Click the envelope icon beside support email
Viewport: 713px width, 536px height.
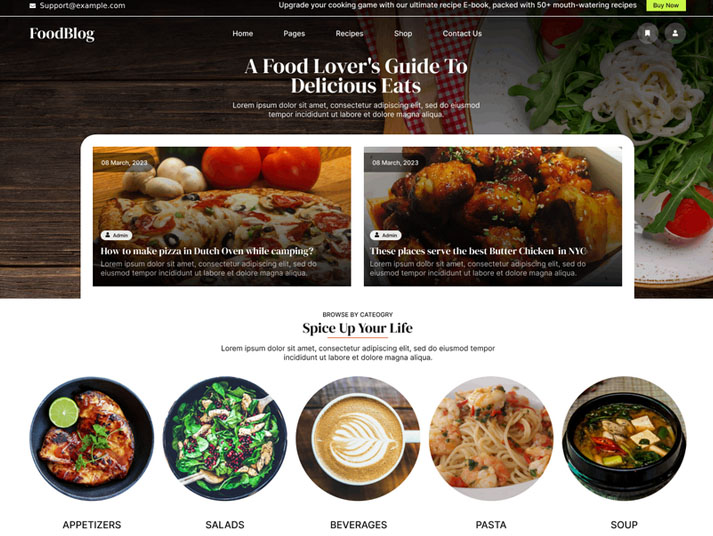tap(32, 6)
